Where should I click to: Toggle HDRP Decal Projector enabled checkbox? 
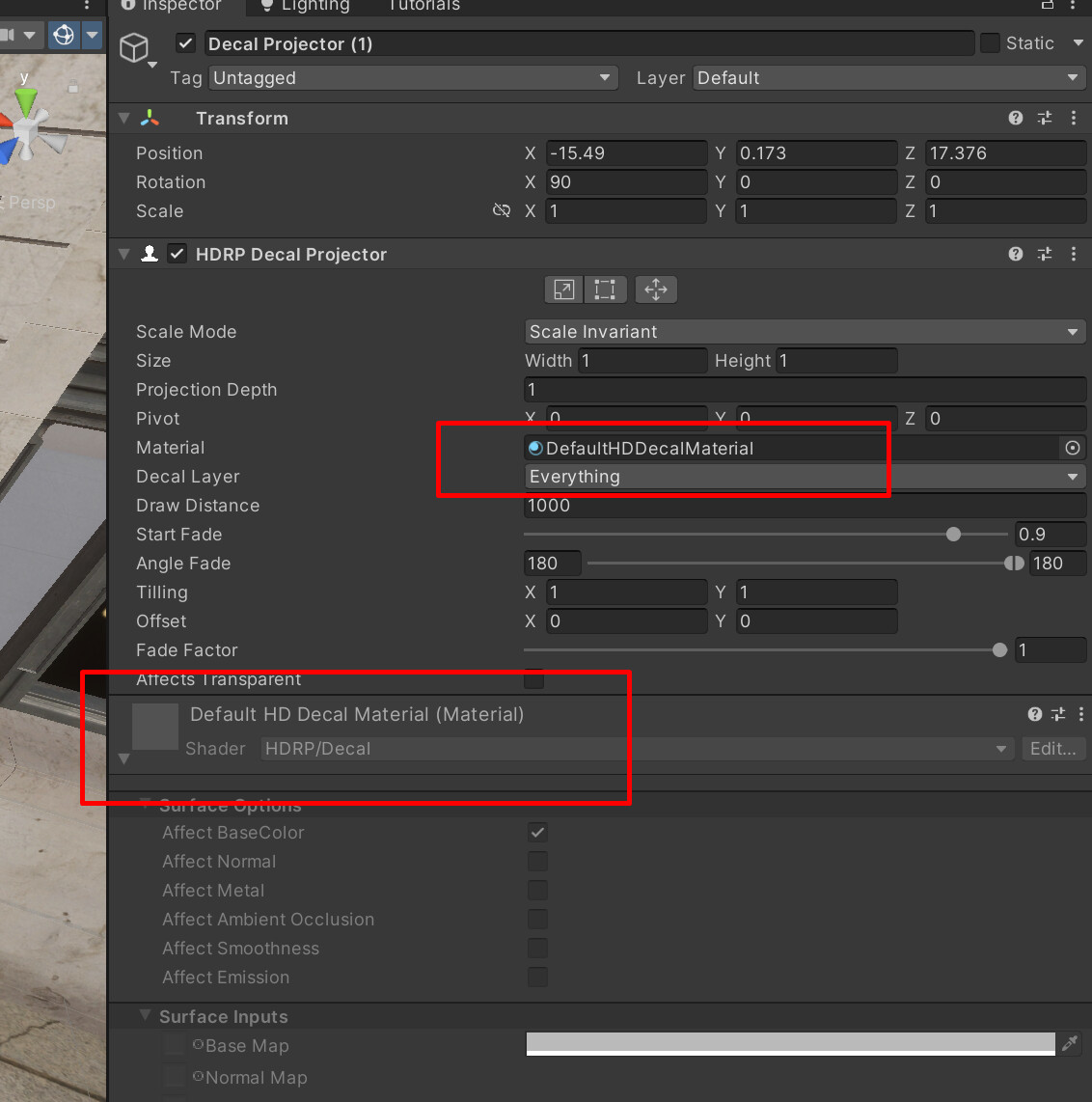click(x=177, y=254)
